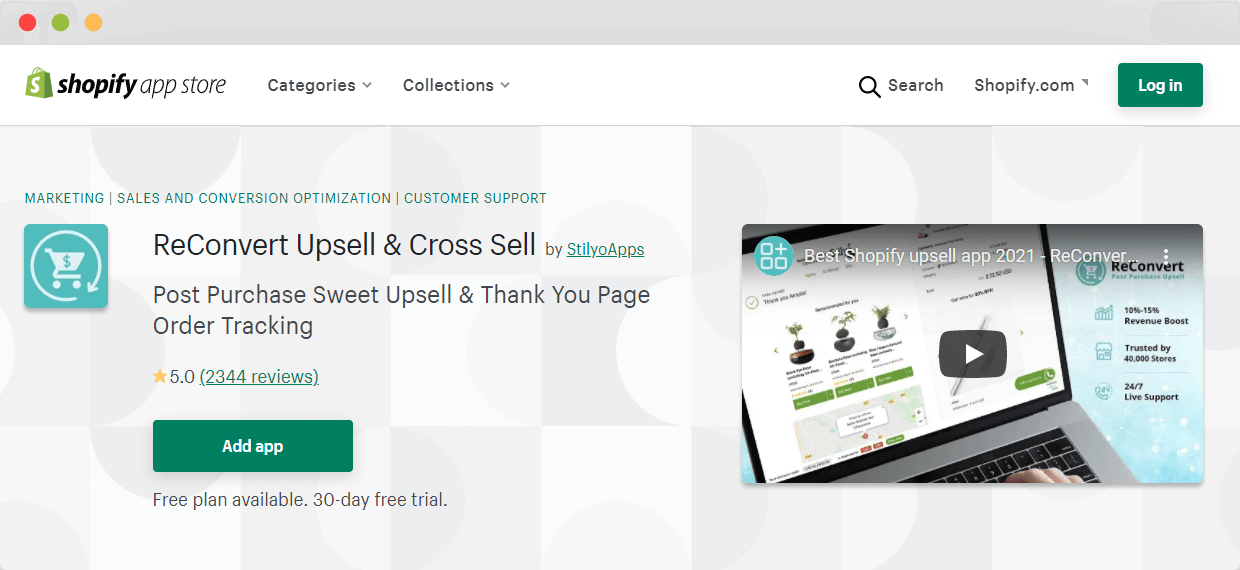The height and width of the screenshot is (570, 1240).
Task: Open the video title 'Best Shopify upsell app 2021'
Action: (x=970, y=256)
